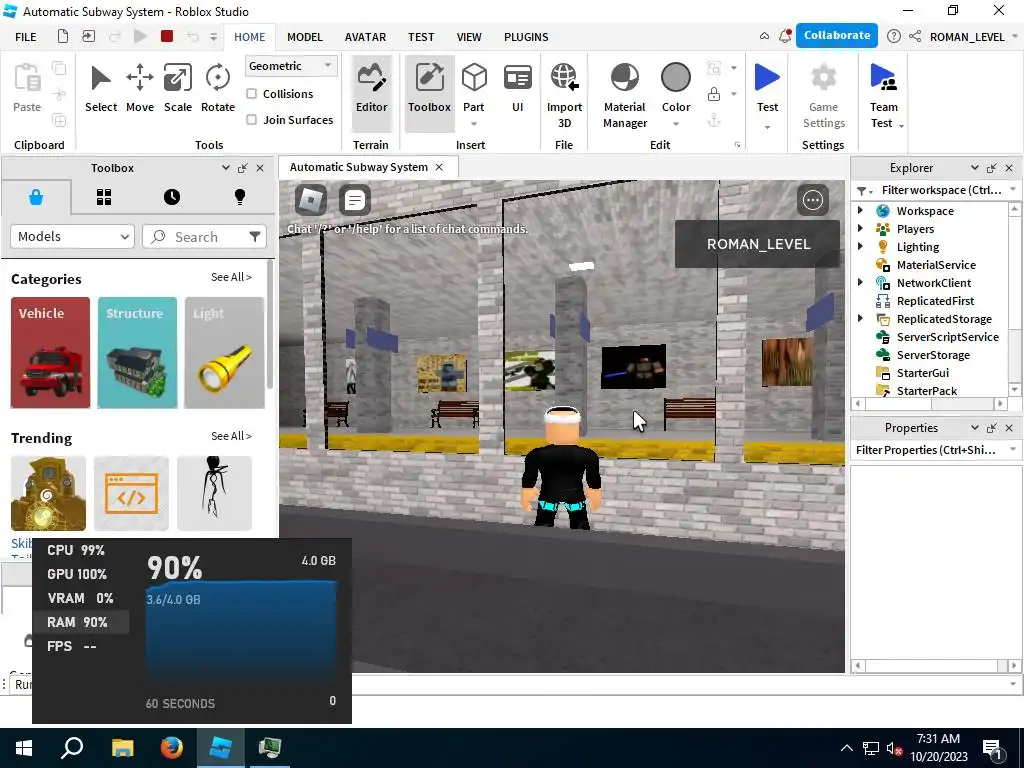Switch to the VIEW ribbon tab
This screenshot has height=768, width=1024.
coord(469,37)
